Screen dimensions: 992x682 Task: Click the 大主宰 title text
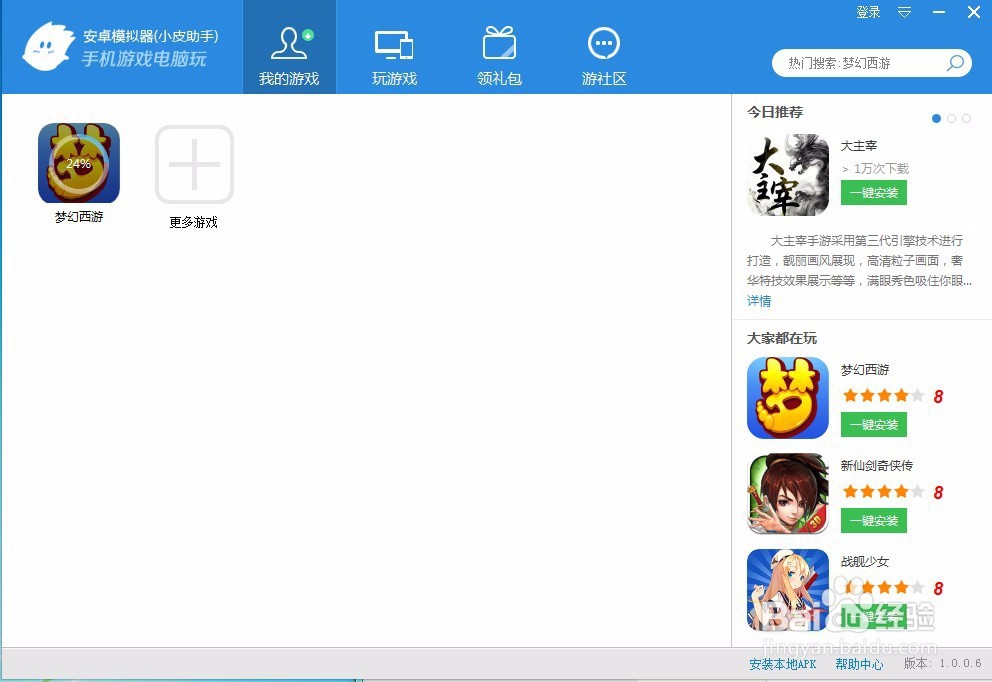click(859, 146)
